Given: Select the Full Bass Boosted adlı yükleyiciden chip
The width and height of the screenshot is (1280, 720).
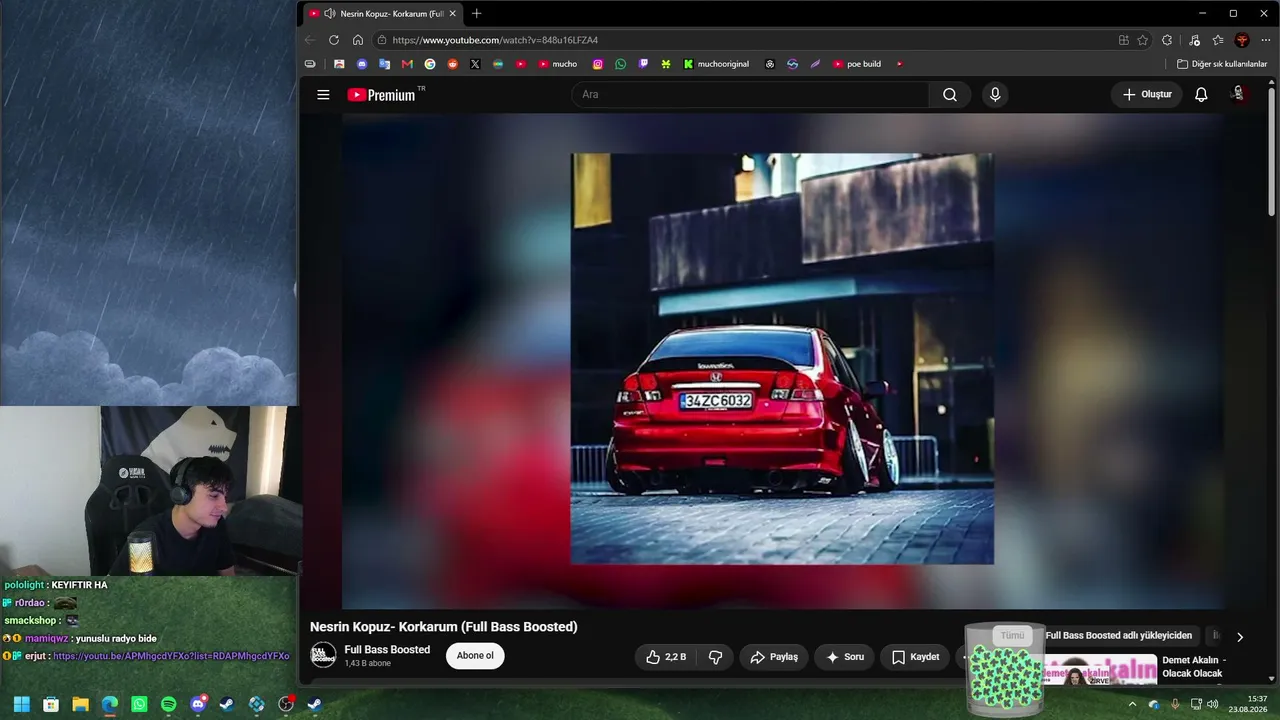Looking at the screenshot, I should (x=1119, y=636).
